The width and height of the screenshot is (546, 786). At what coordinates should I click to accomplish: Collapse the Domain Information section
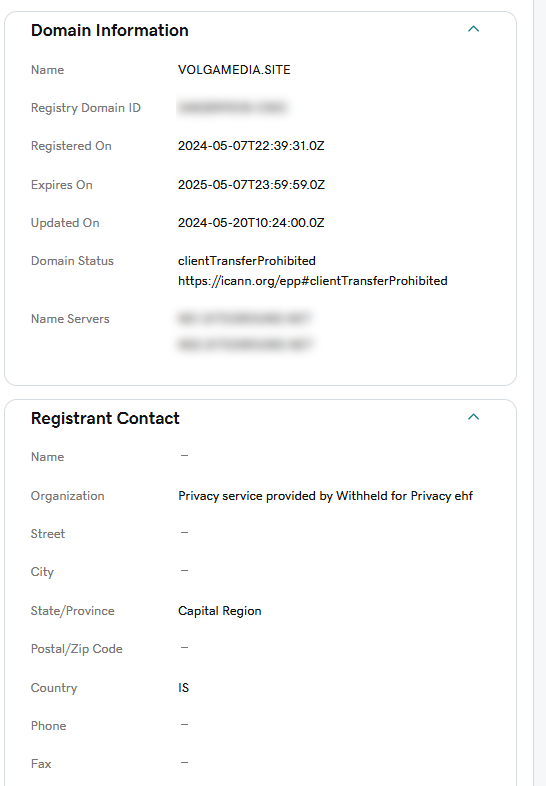click(x=473, y=29)
